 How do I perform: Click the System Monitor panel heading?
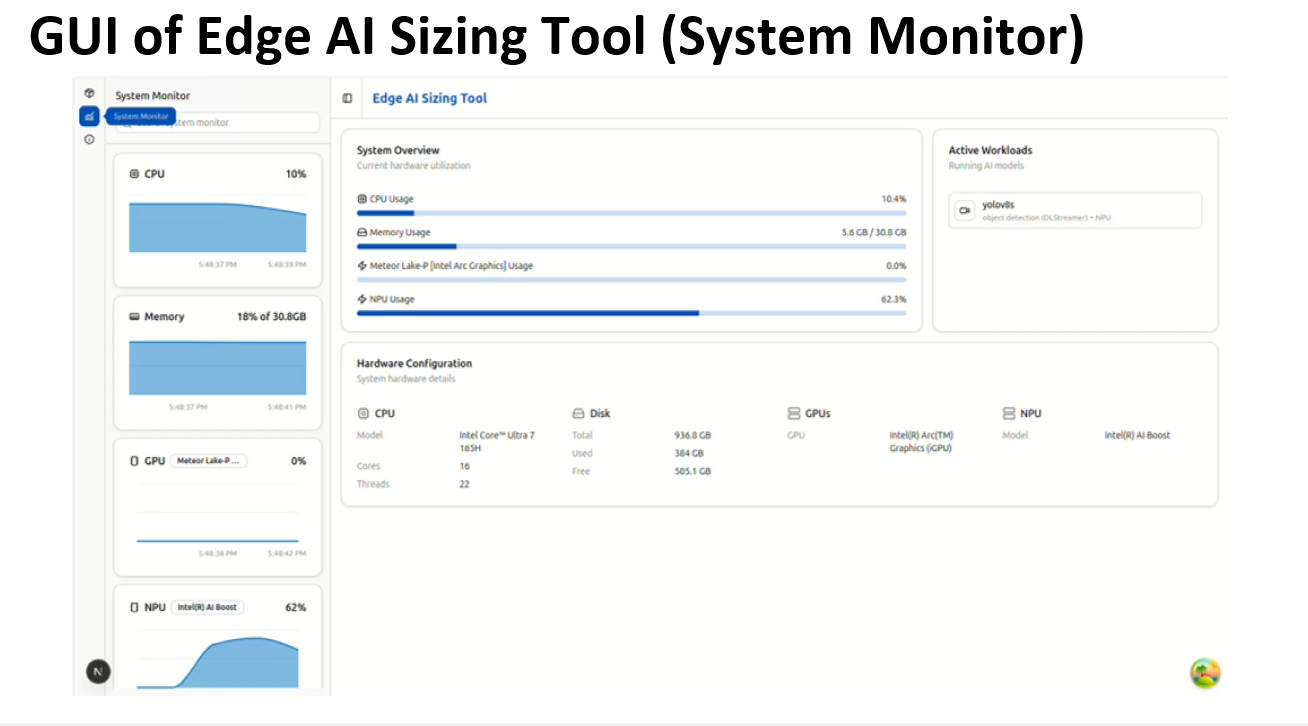coord(152,96)
